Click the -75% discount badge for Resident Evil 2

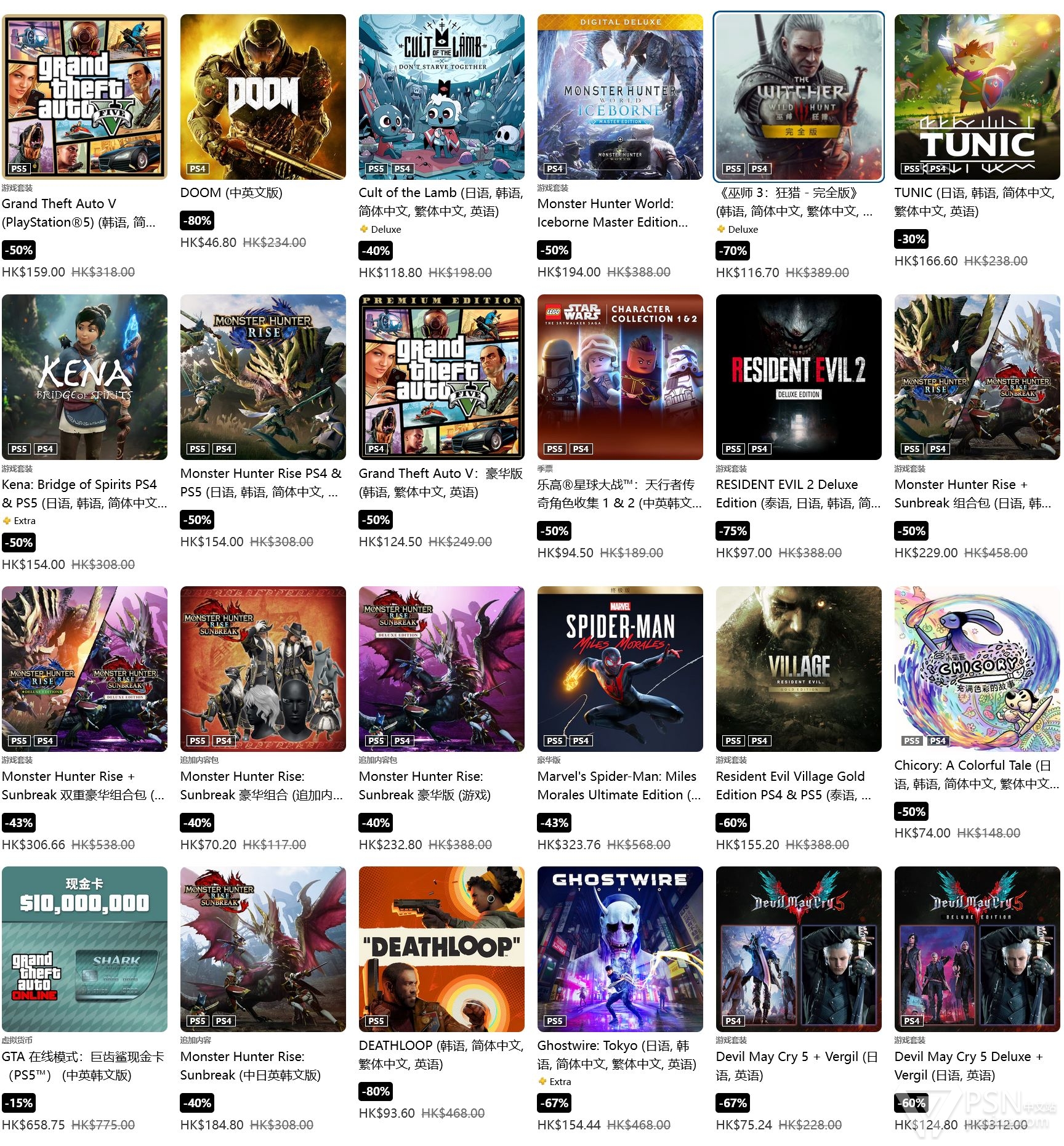733,531
